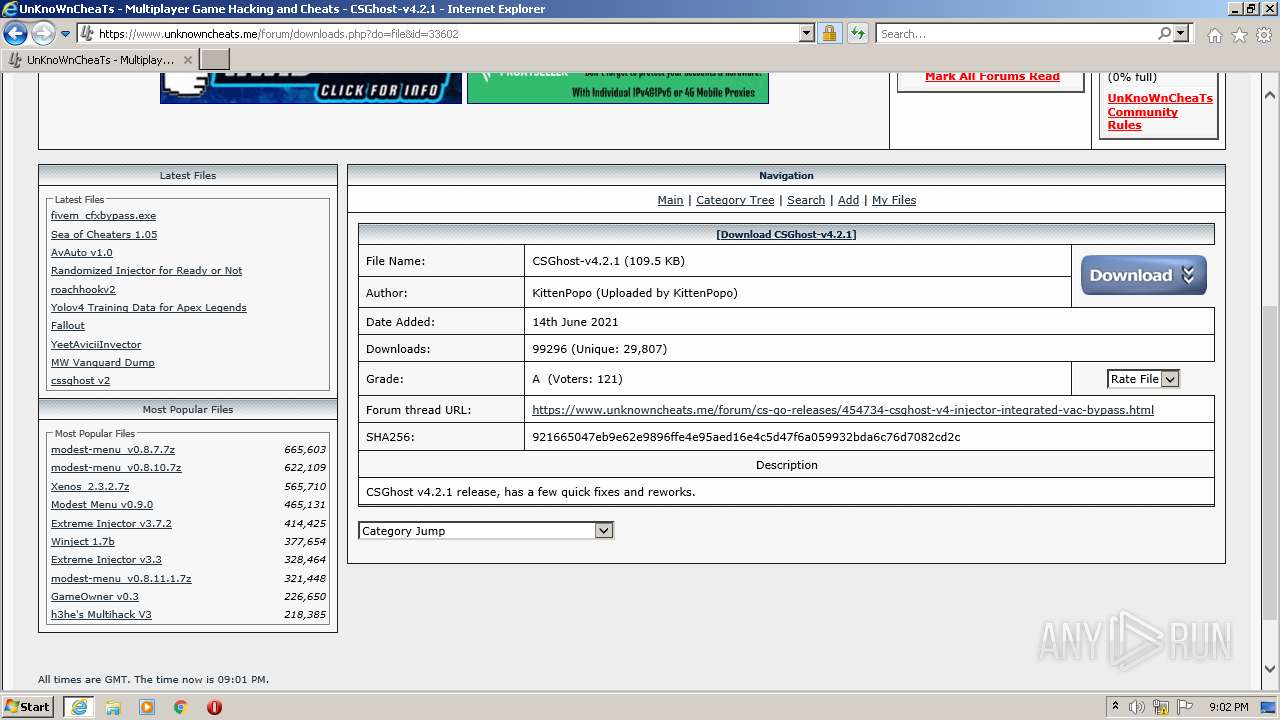Open h3he's Multihack V3 link
Image resolution: width=1280 pixels, height=720 pixels.
(x=101, y=615)
